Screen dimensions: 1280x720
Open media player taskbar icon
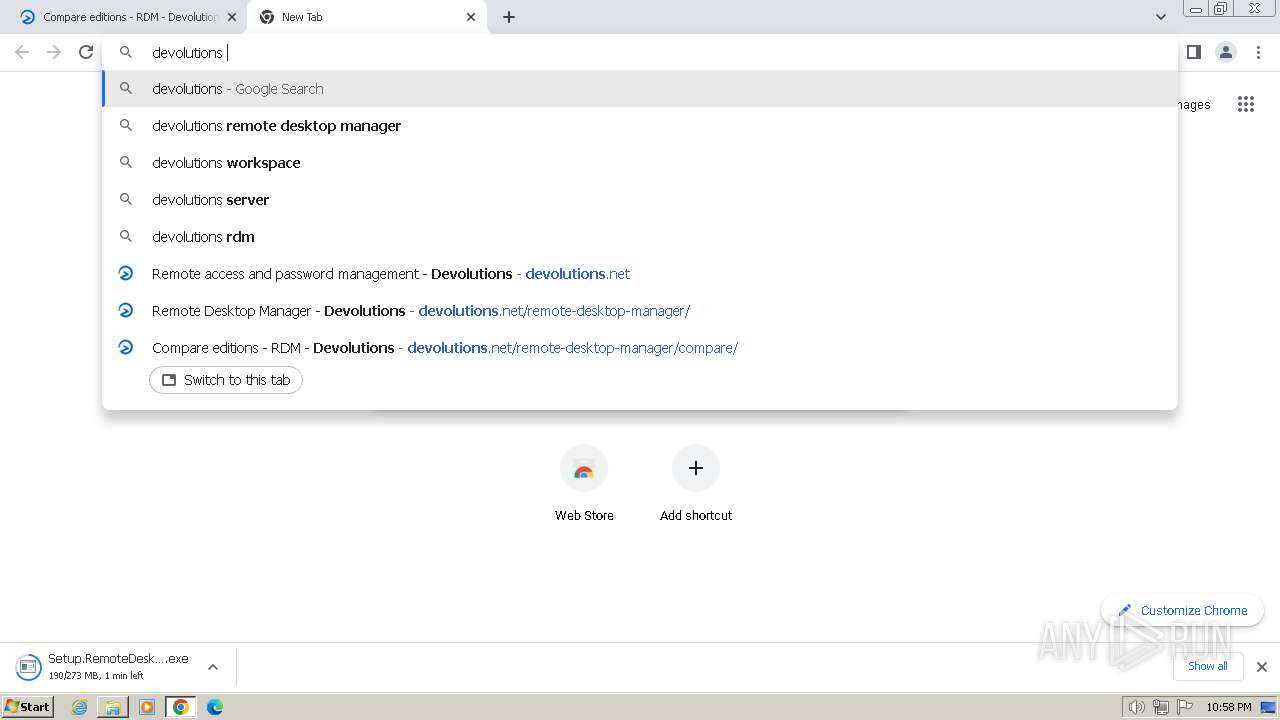(147, 707)
